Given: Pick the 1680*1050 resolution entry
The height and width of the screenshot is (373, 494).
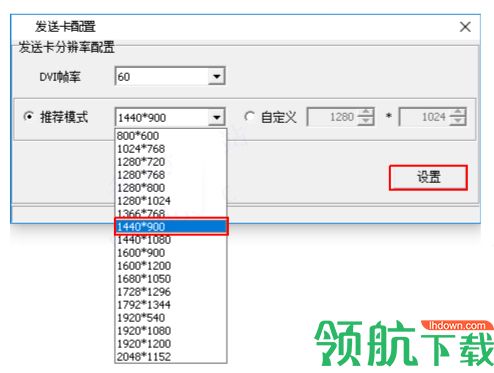Looking at the screenshot, I should click(x=171, y=279).
